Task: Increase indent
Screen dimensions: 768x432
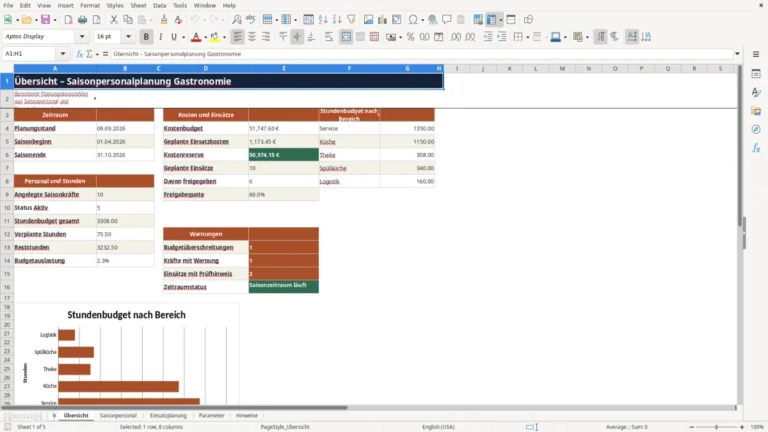Action: pos(488,37)
